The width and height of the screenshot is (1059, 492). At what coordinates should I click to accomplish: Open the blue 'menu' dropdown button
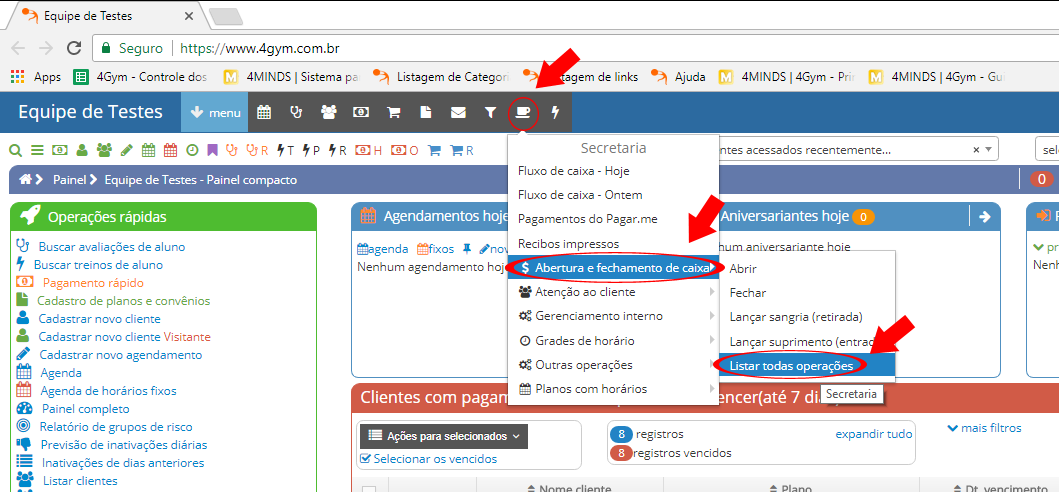click(x=214, y=113)
